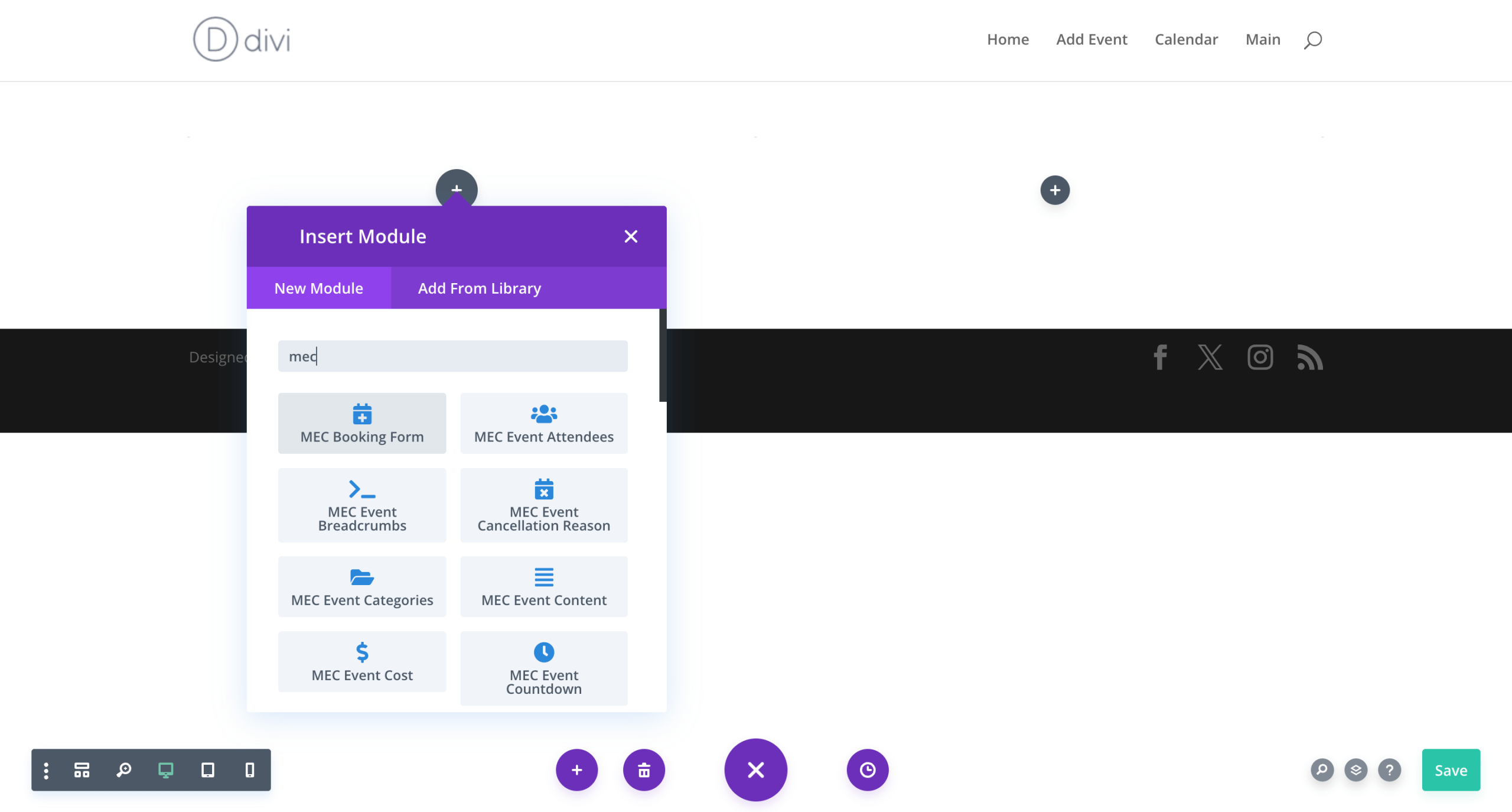Click the purple load from library plus button
This screenshot has width=1512, height=812.
click(576, 769)
